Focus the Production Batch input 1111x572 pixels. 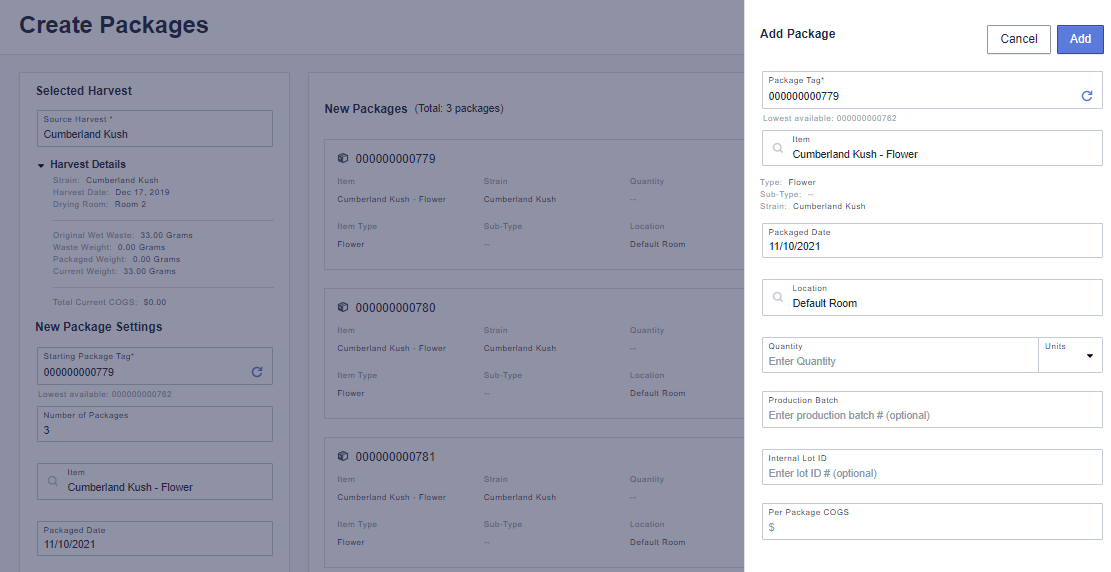click(932, 409)
